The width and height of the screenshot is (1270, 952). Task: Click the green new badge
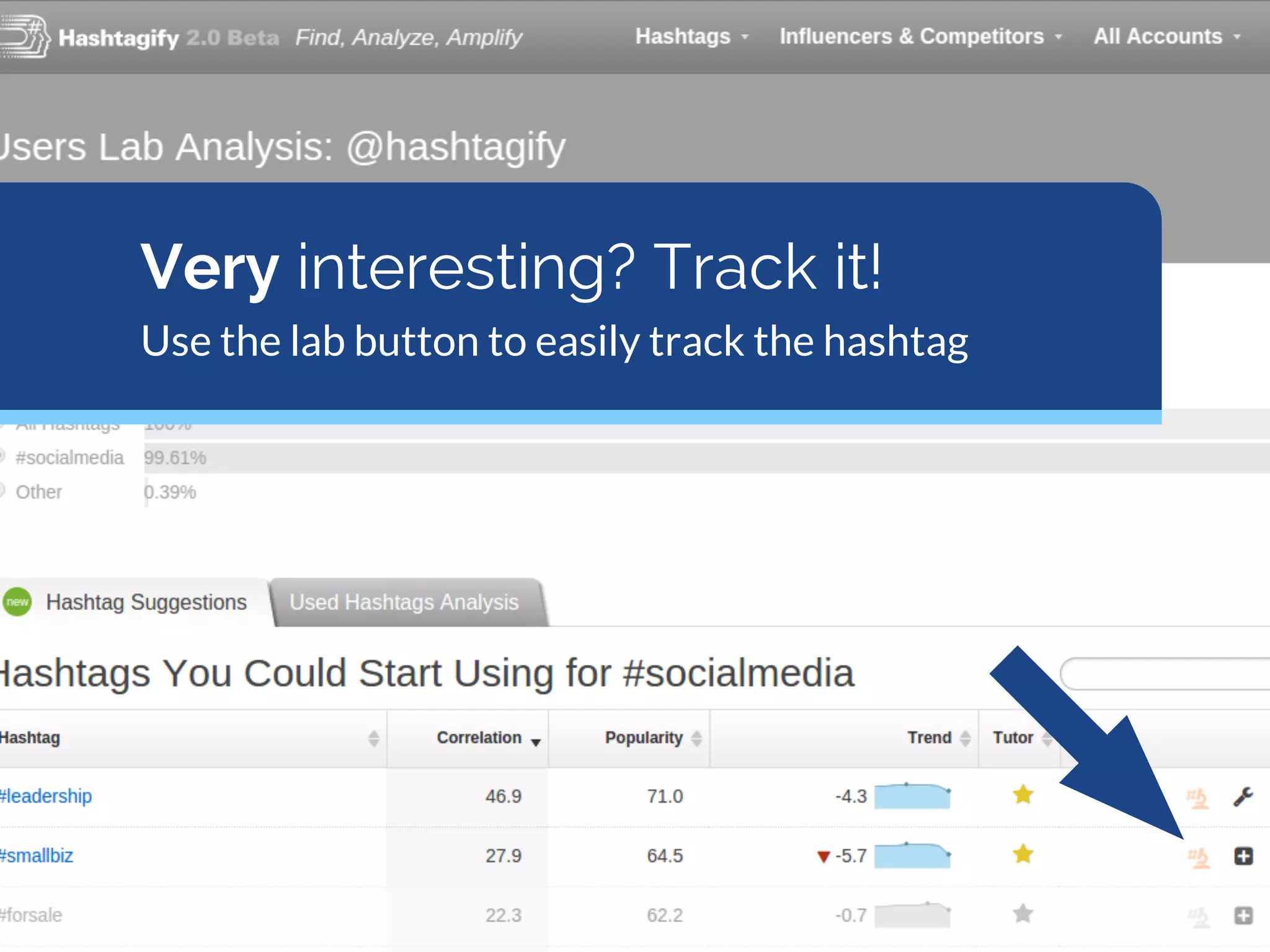17,602
